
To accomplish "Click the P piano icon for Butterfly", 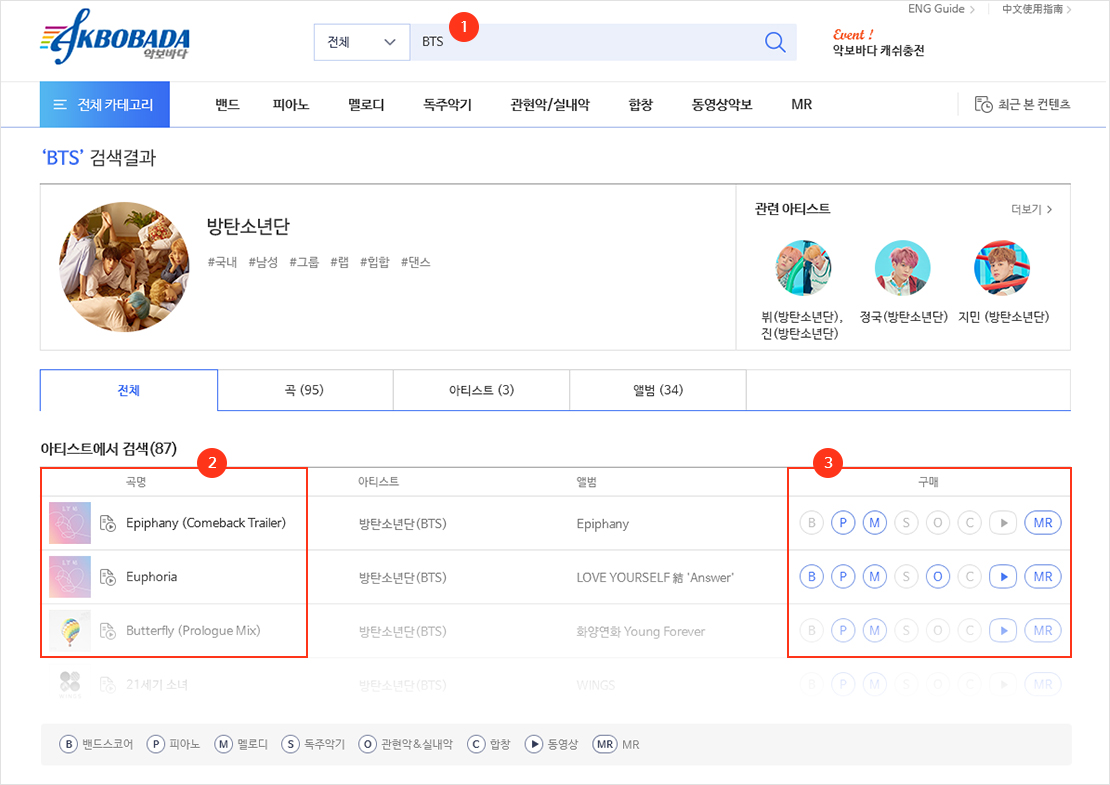I will (842, 631).
